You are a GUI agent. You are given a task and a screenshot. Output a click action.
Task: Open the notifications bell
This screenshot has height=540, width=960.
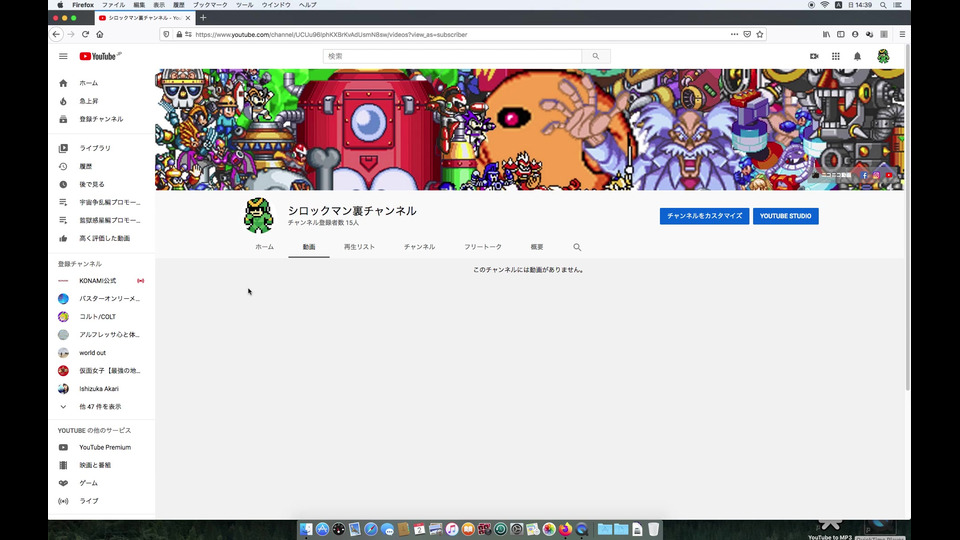[x=857, y=56]
